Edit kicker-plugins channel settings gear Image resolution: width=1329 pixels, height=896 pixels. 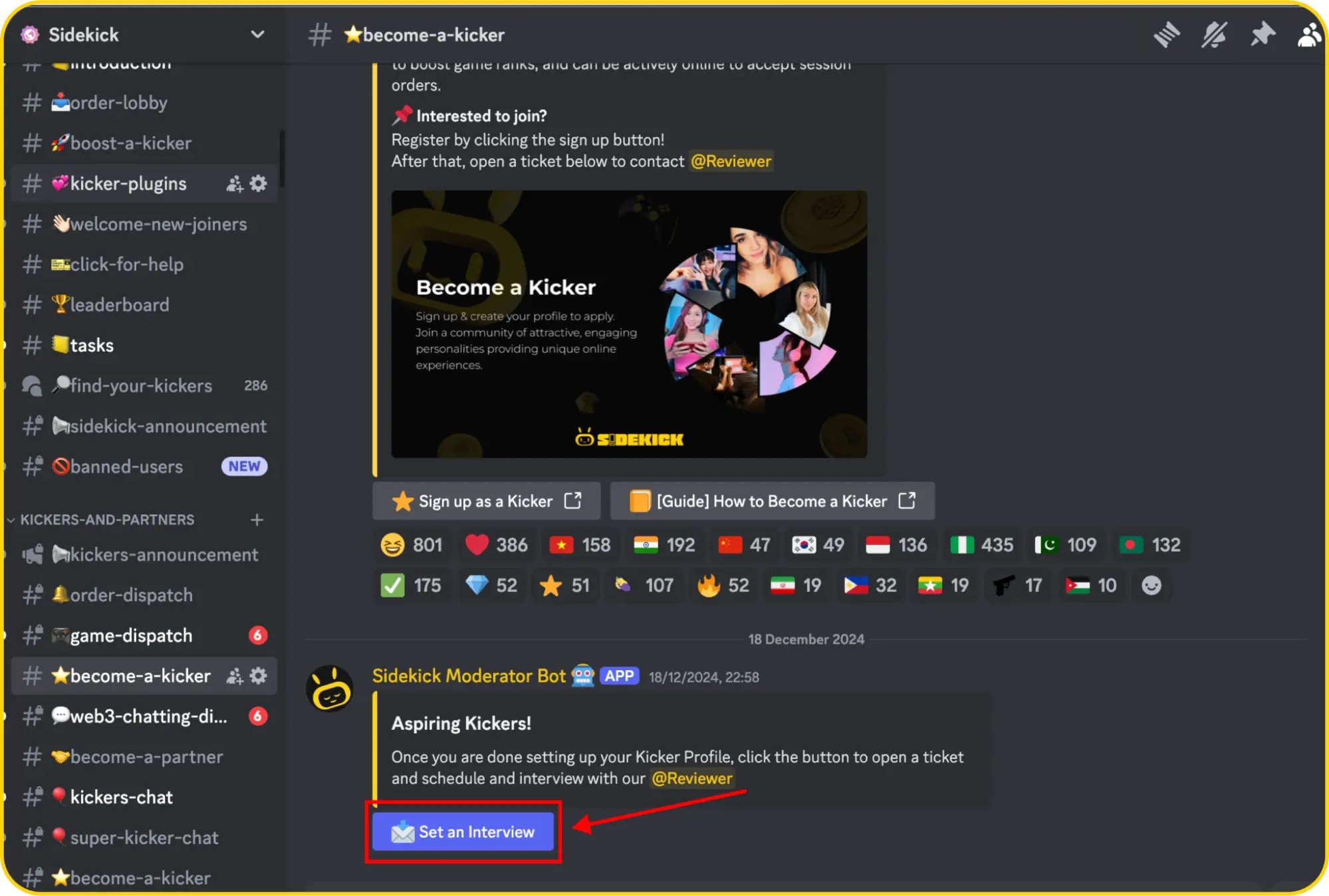click(259, 183)
